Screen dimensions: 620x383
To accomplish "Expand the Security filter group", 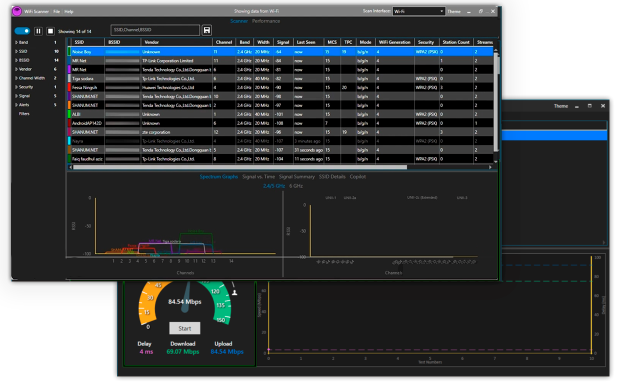I will [x=24, y=87].
